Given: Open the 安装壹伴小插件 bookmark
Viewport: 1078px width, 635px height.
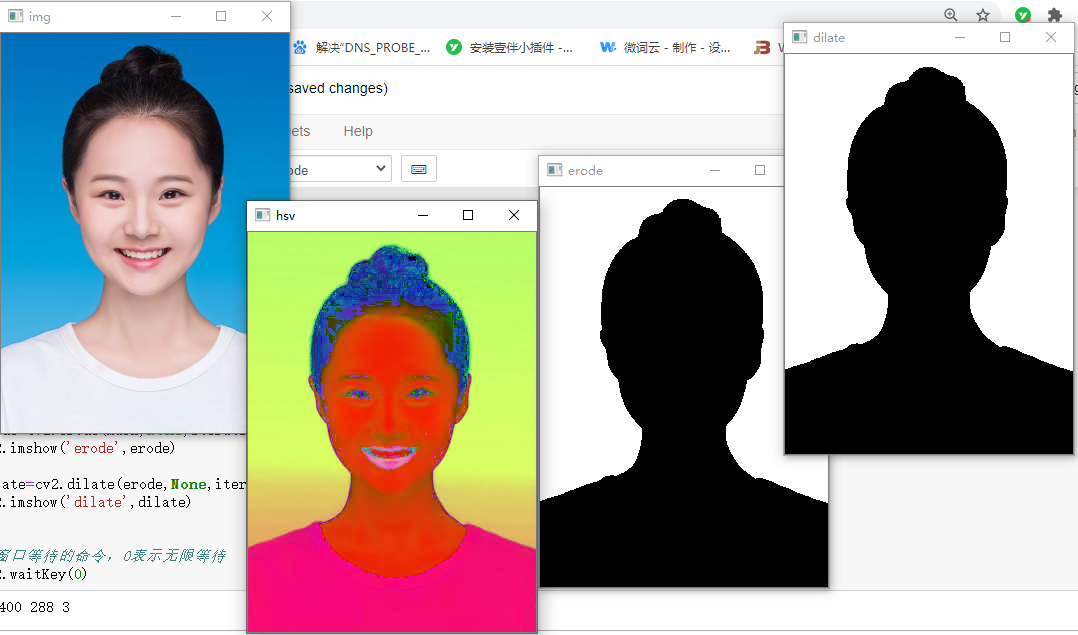Looking at the screenshot, I should click(509, 47).
